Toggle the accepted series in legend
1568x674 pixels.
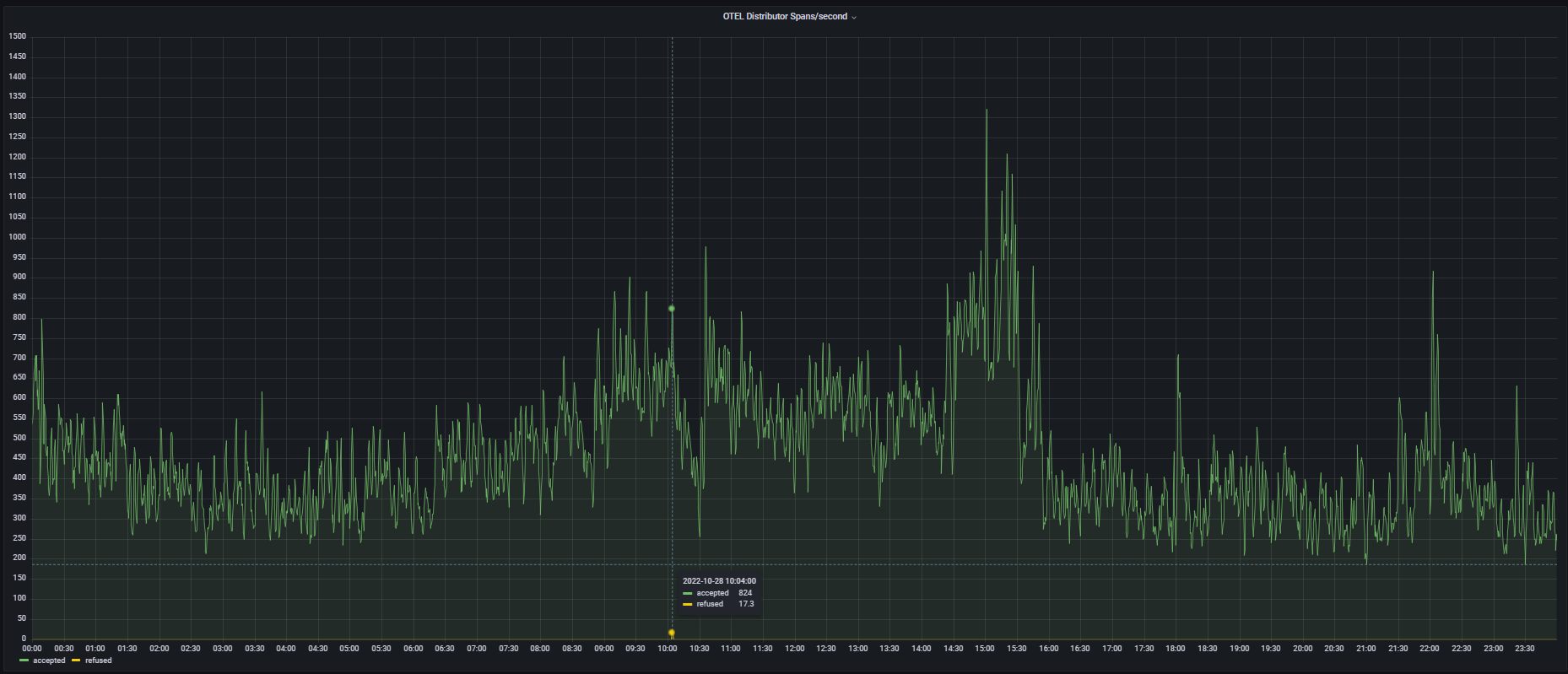[49, 661]
